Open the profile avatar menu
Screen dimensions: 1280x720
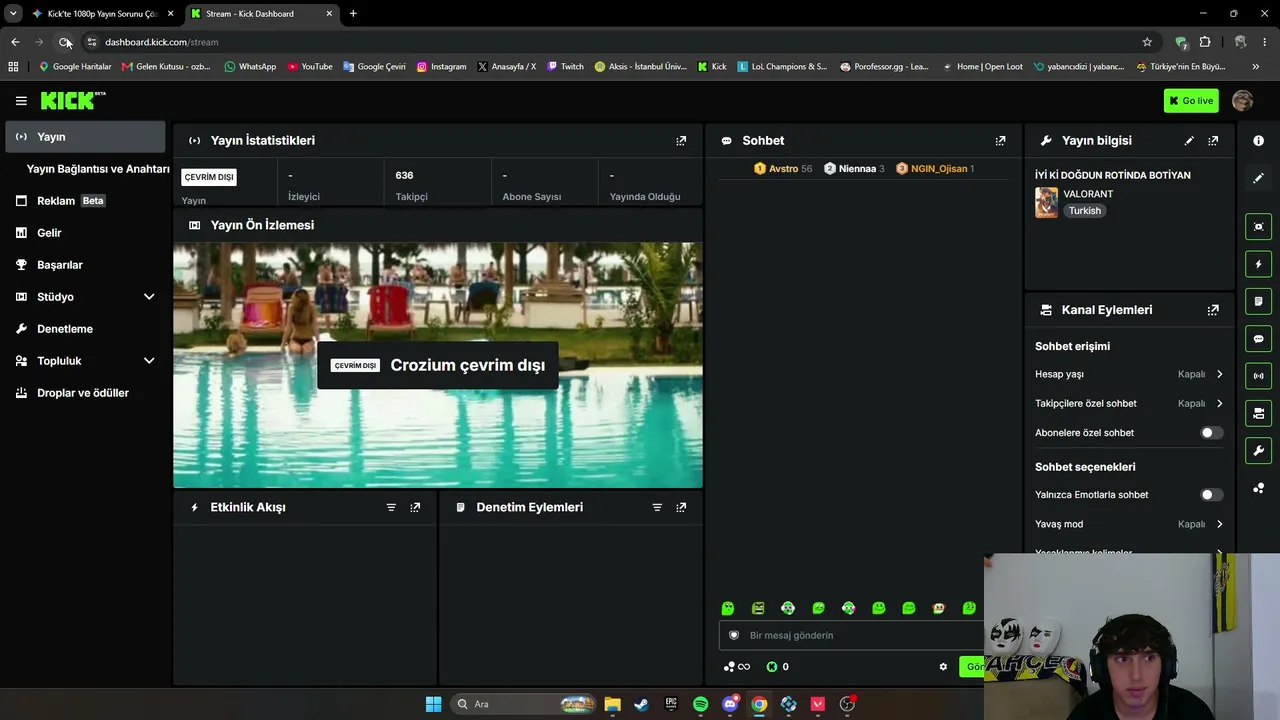click(x=1242, y=101)
